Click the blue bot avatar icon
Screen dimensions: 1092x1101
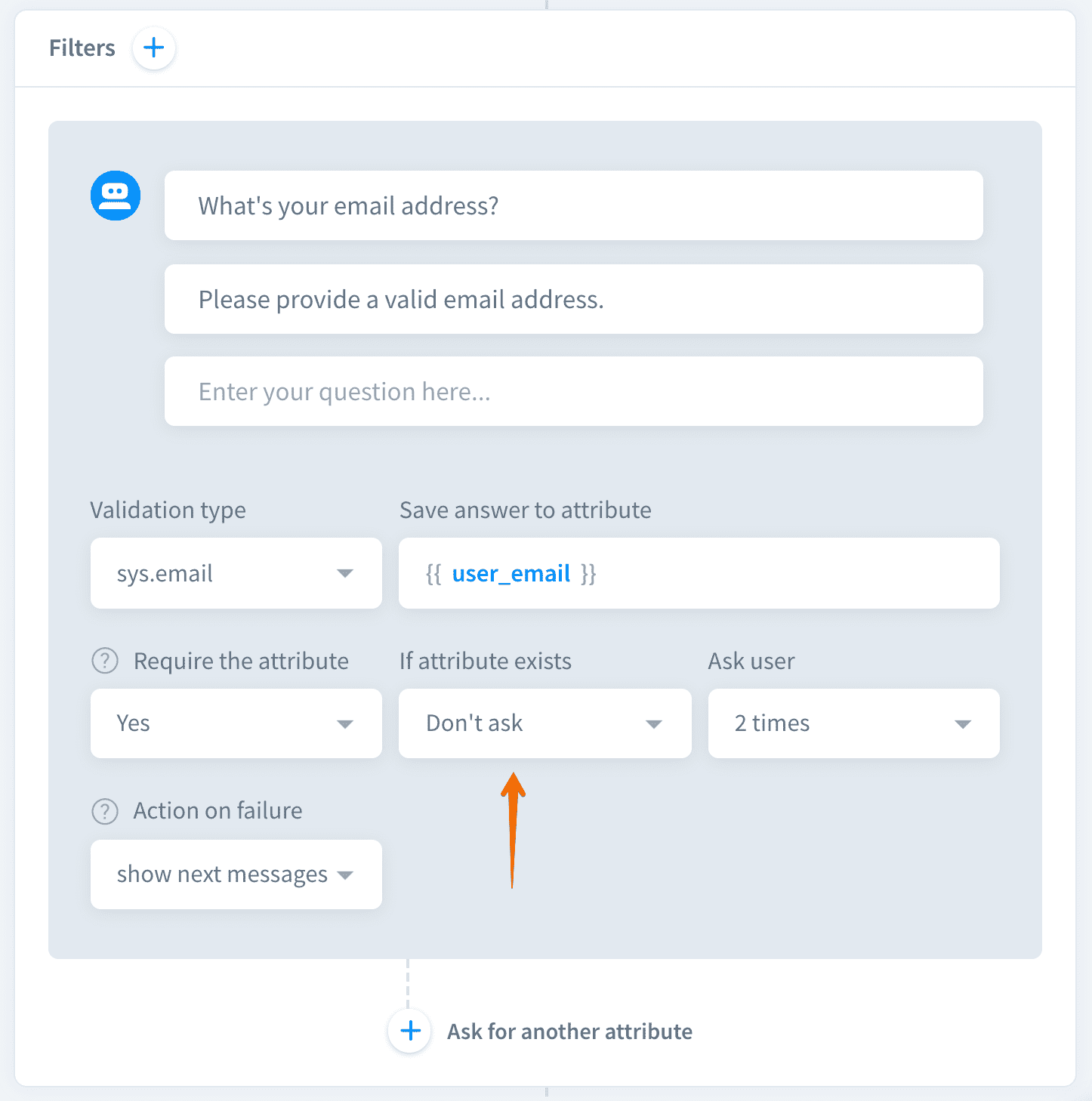coord(116,196)
